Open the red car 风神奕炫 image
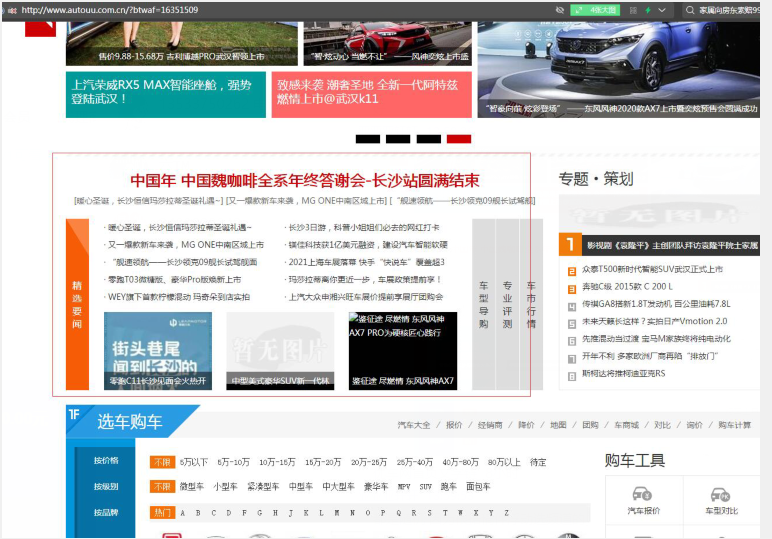772x539 pixels. coord(387,43)
